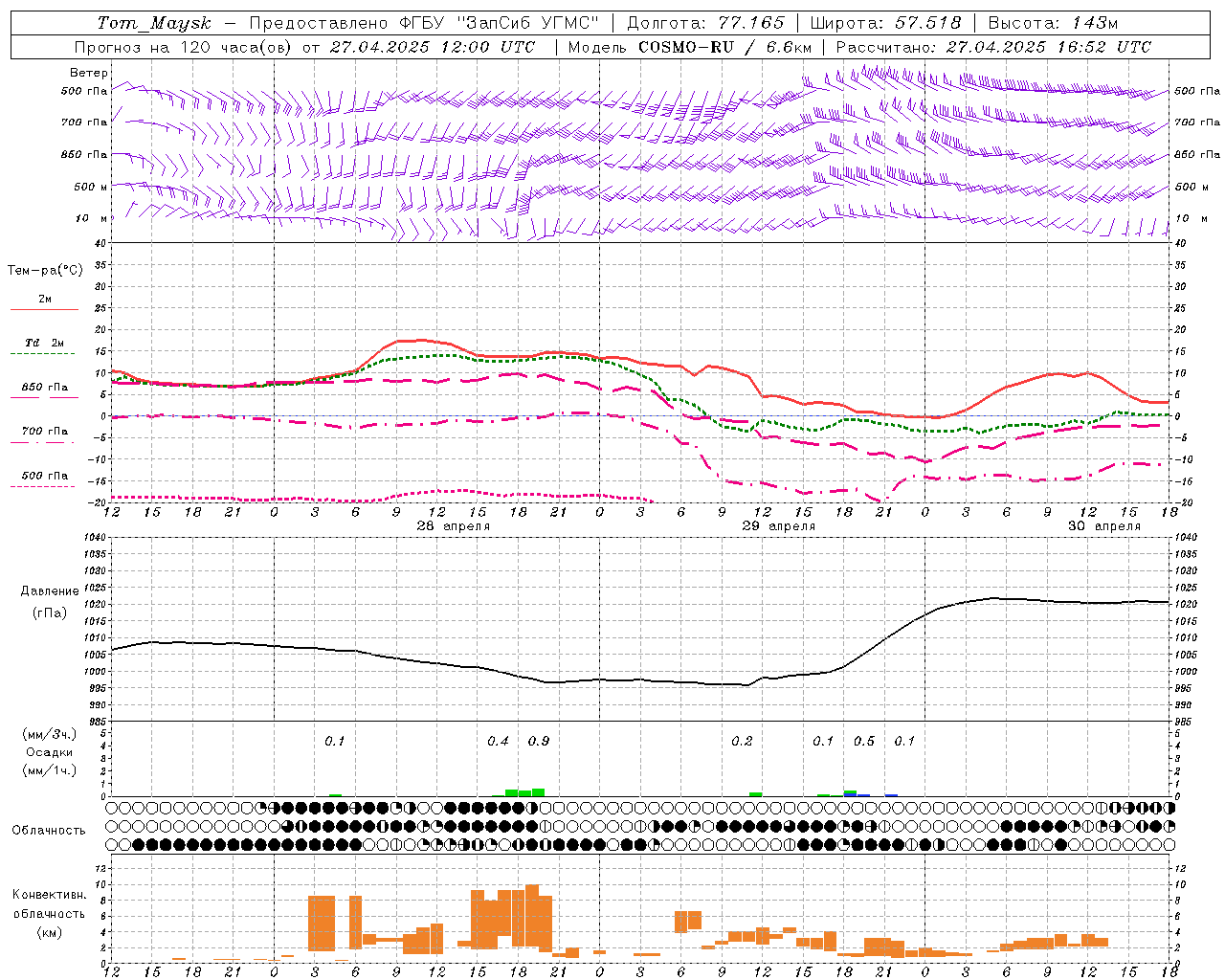Click the (мм/3ч.) precipitation unit label
1225x980 pixels.
point(50,734)
